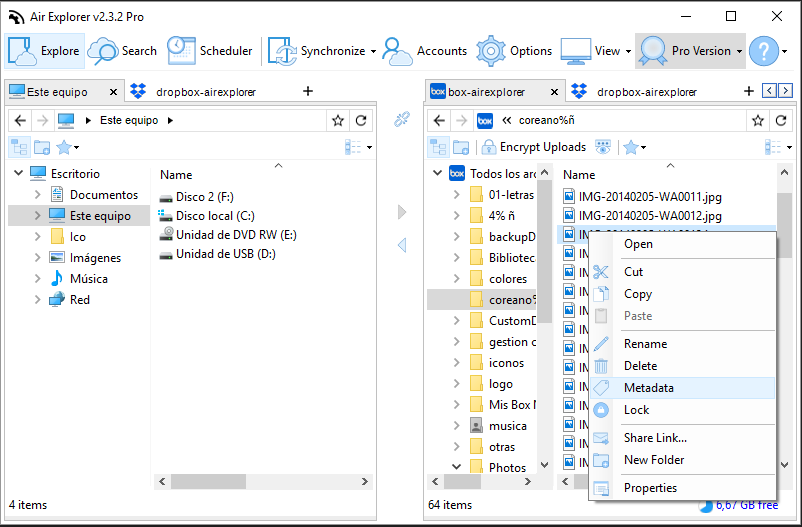Choose Share Link... from the context menu
This screenshot has width=802, height=527.
click(682, 438)
